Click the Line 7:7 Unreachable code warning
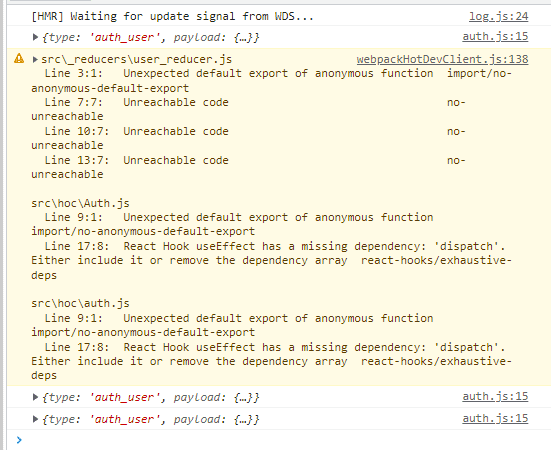 [248, 109]
